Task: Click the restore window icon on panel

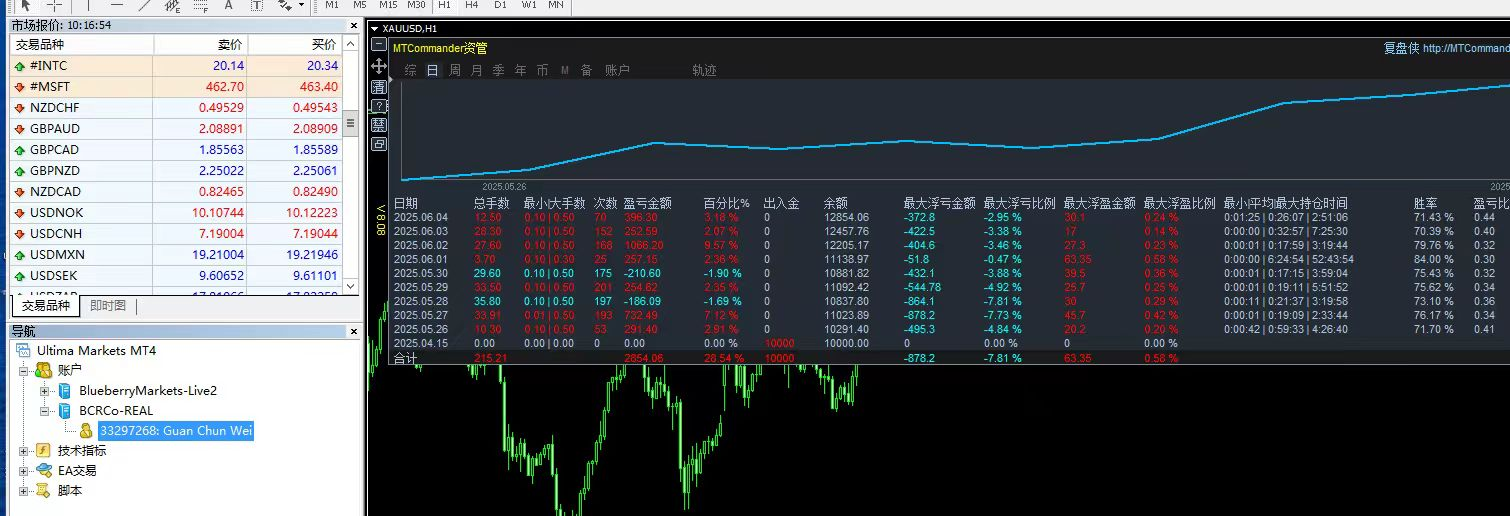Action: pos(379,144)
